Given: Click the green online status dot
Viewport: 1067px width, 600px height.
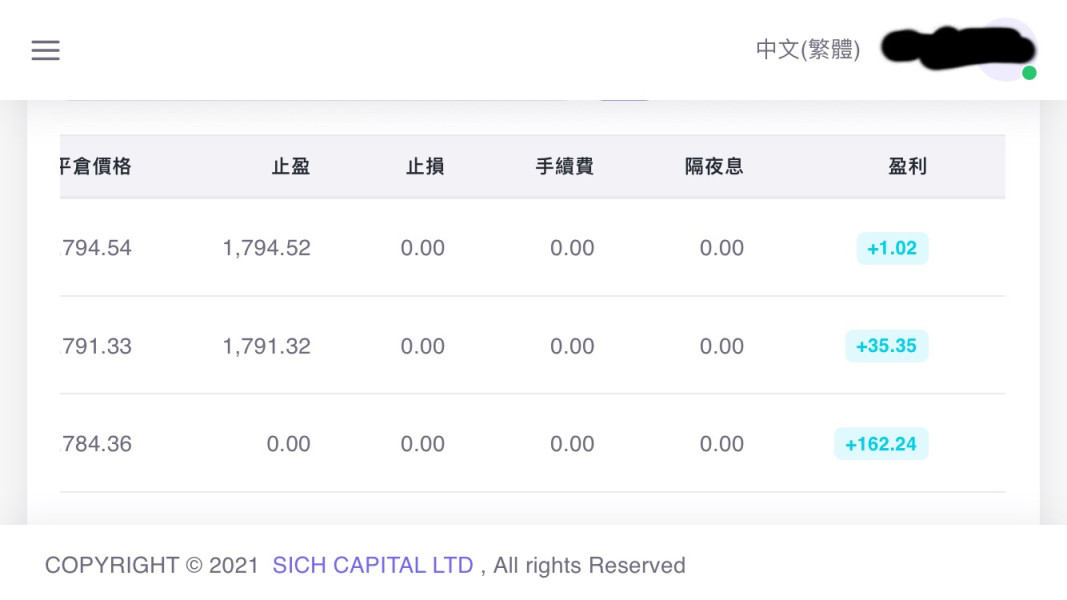Looking at the screenshot, I should 1029,73.
